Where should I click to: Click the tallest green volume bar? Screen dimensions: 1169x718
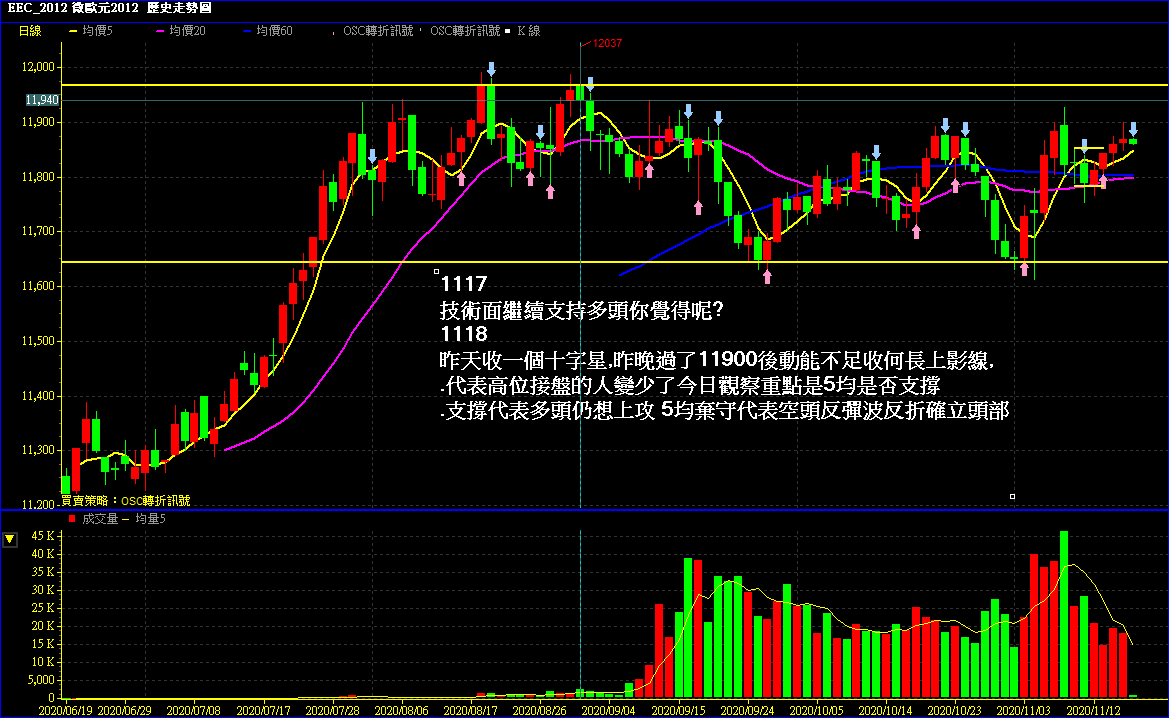[1064, 614]
